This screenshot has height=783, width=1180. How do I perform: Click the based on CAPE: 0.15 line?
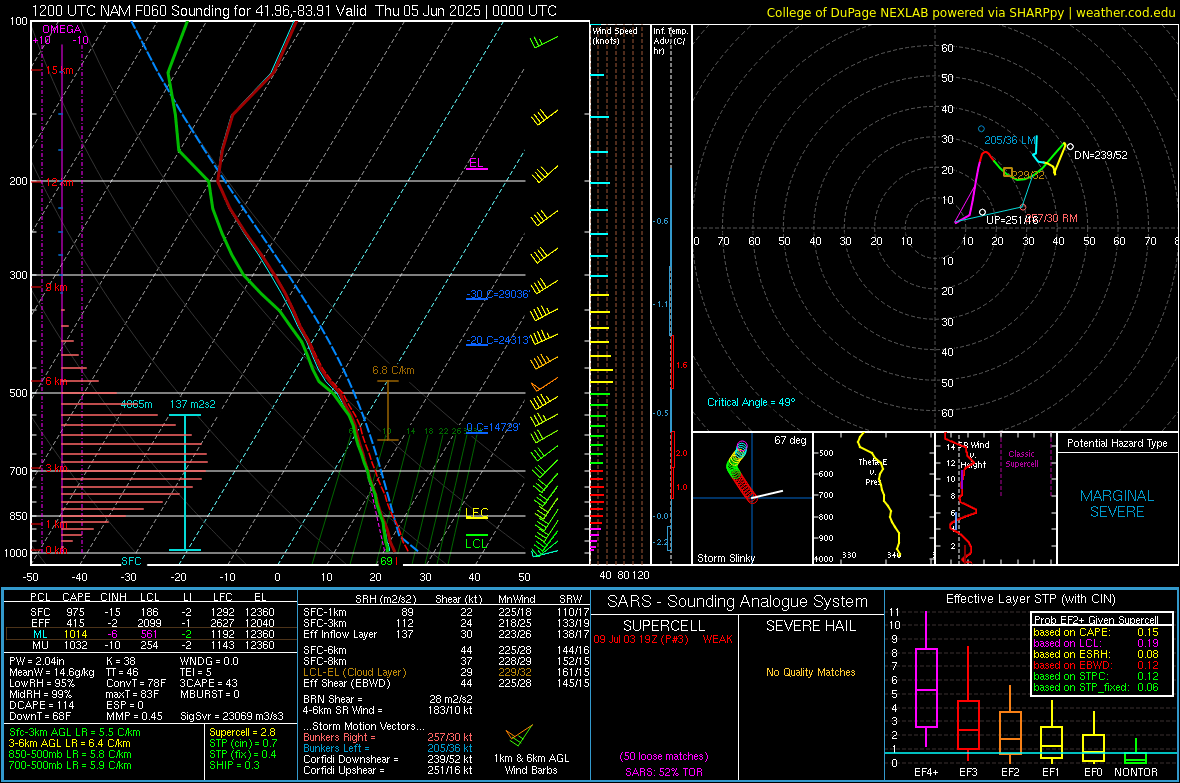[x=1096, y=632]
